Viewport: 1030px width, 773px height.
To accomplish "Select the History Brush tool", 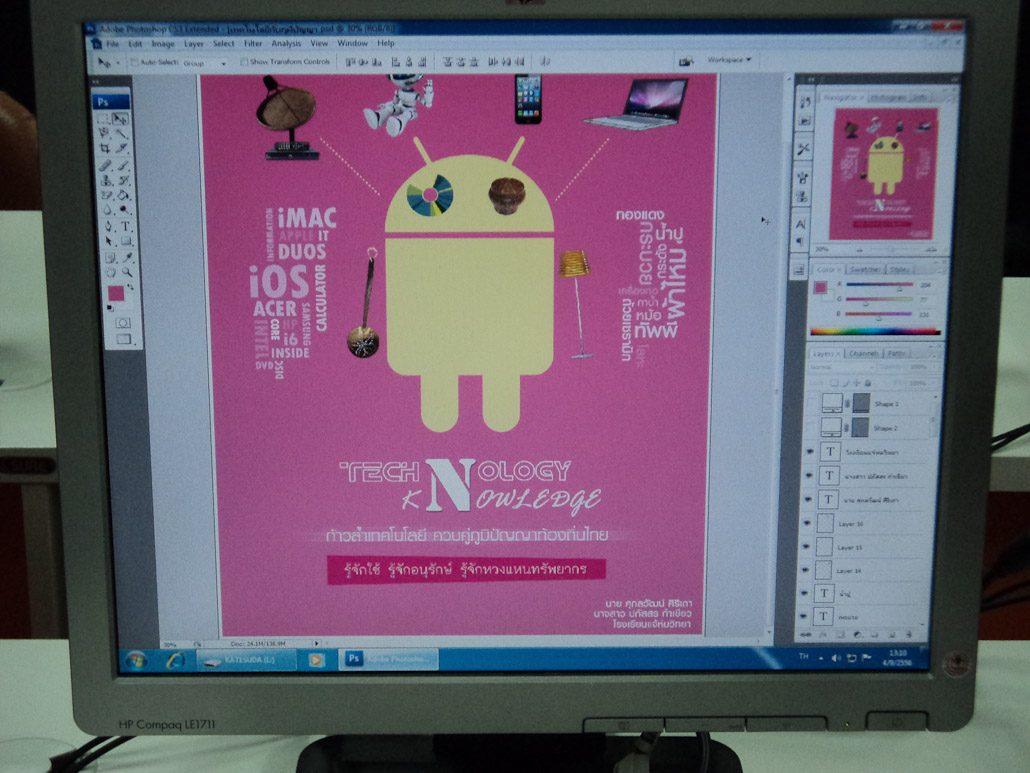I will pyautogui.click(x=123, y=180).
